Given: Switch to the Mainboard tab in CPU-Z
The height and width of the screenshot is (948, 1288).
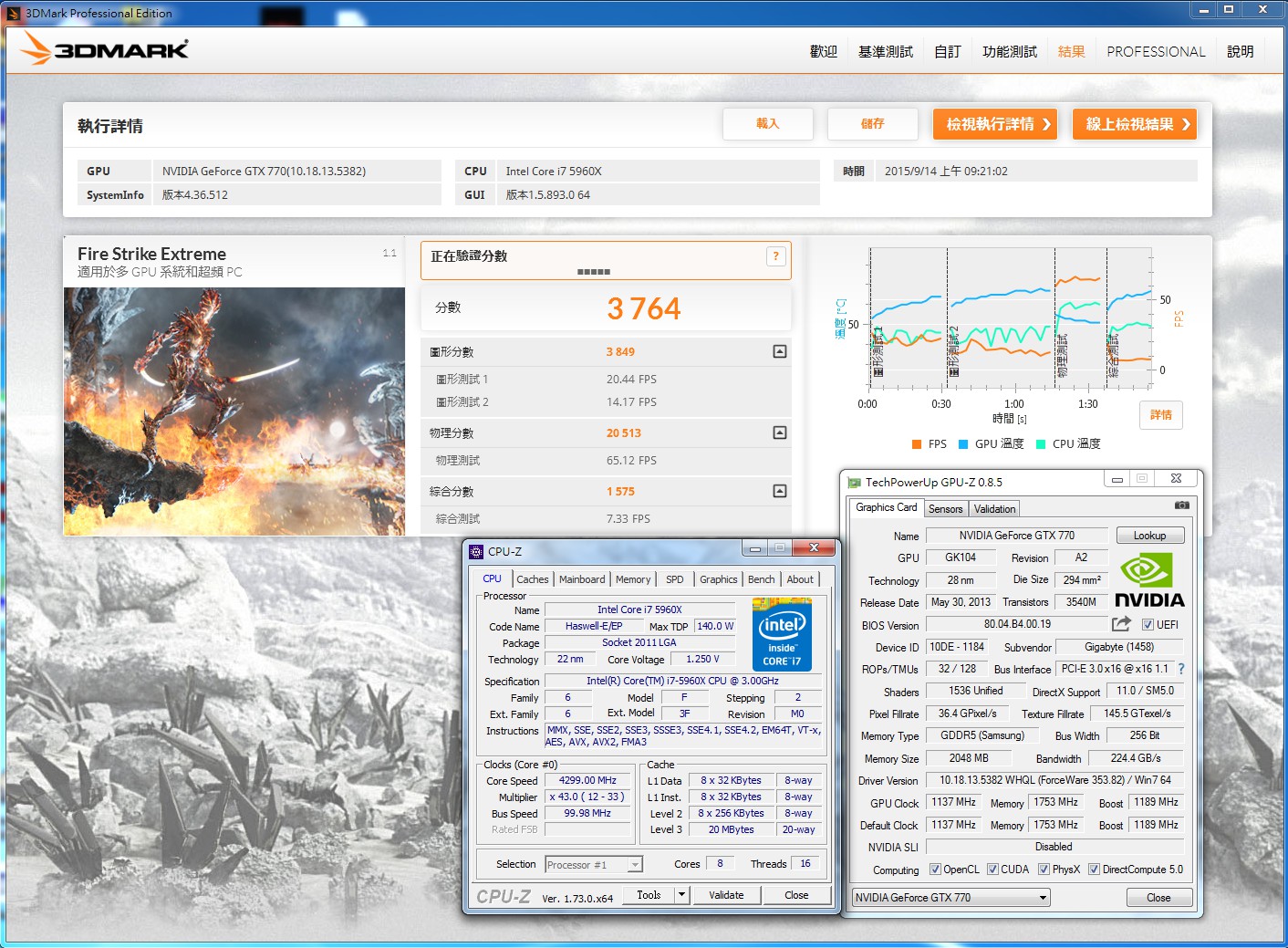Looking at the screenshot, I should [582, 579].
